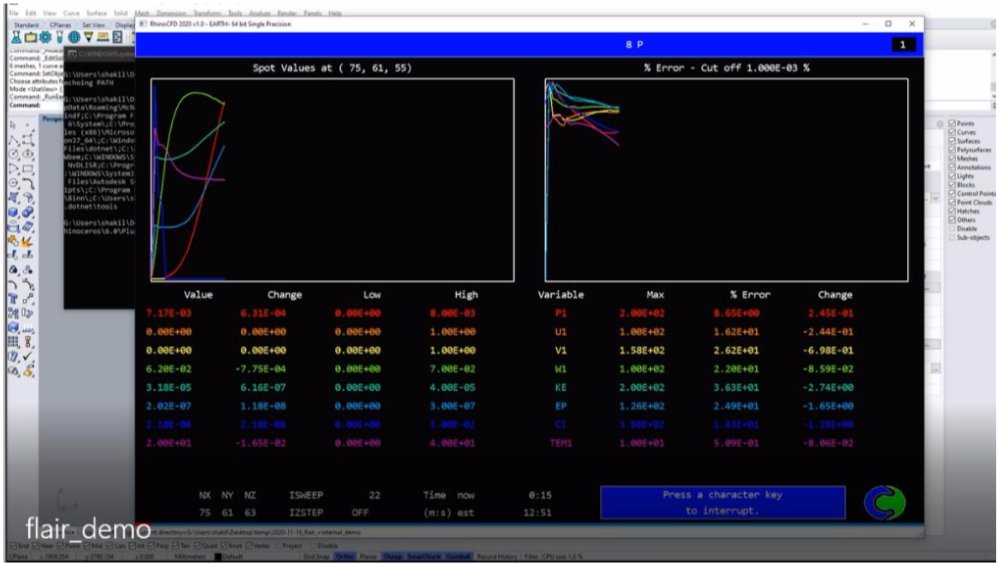The image size is (998, 564).
Task: Click the ISWEEP value 22
Action: (374, 495)
